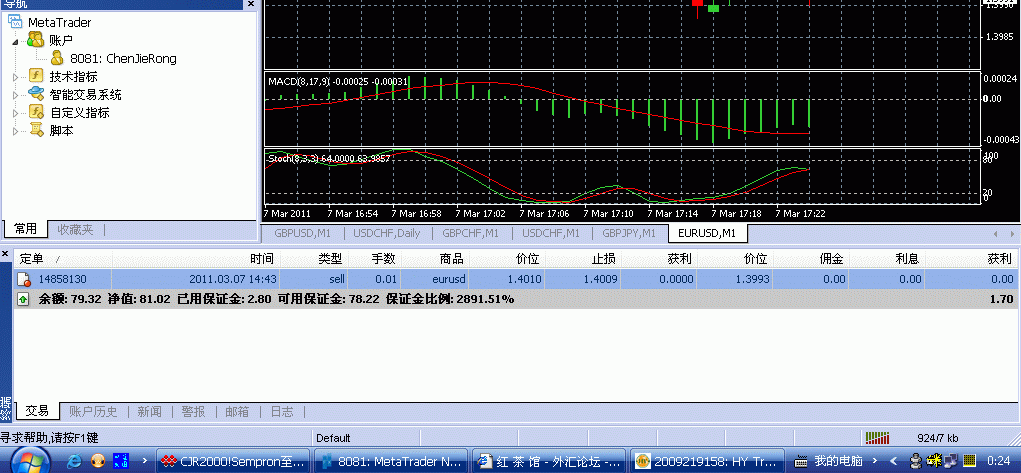Open the USDCHF,Daily chart tab
Screen dimensions: 1021x473
[x=388, y=233]
